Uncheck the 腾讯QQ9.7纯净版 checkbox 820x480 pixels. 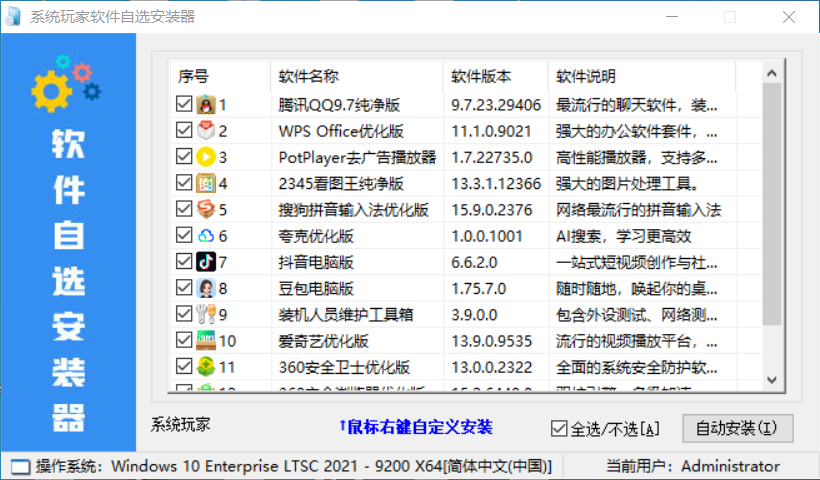coord(183,104)
